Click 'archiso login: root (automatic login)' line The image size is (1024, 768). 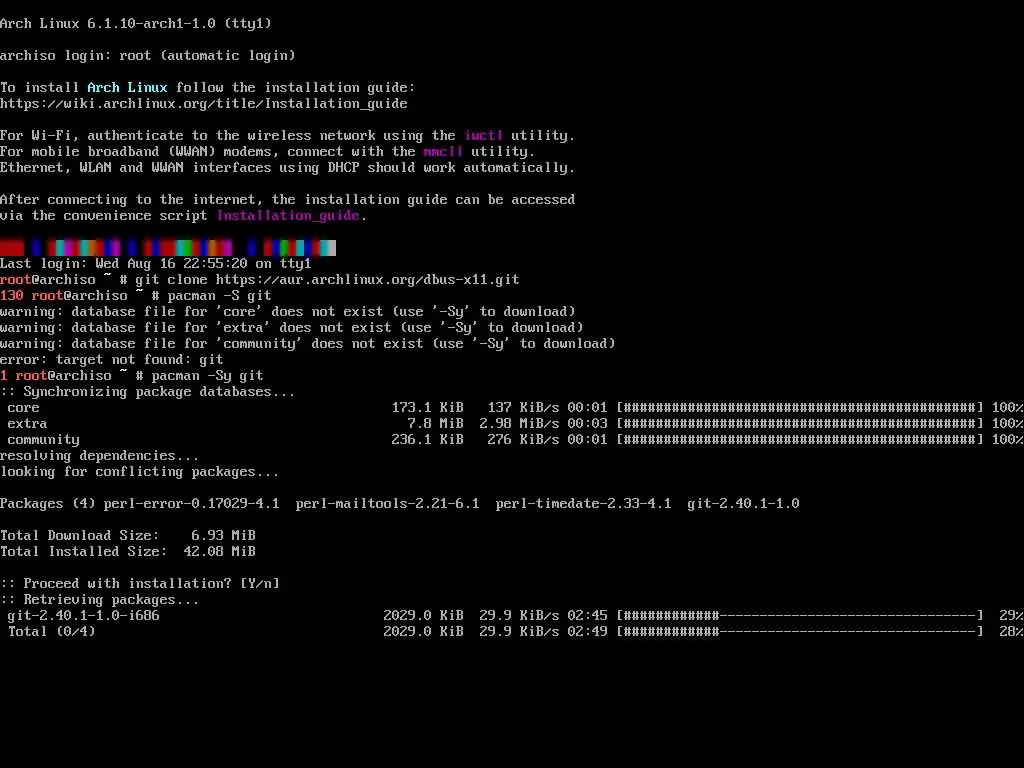coord(148,56)
